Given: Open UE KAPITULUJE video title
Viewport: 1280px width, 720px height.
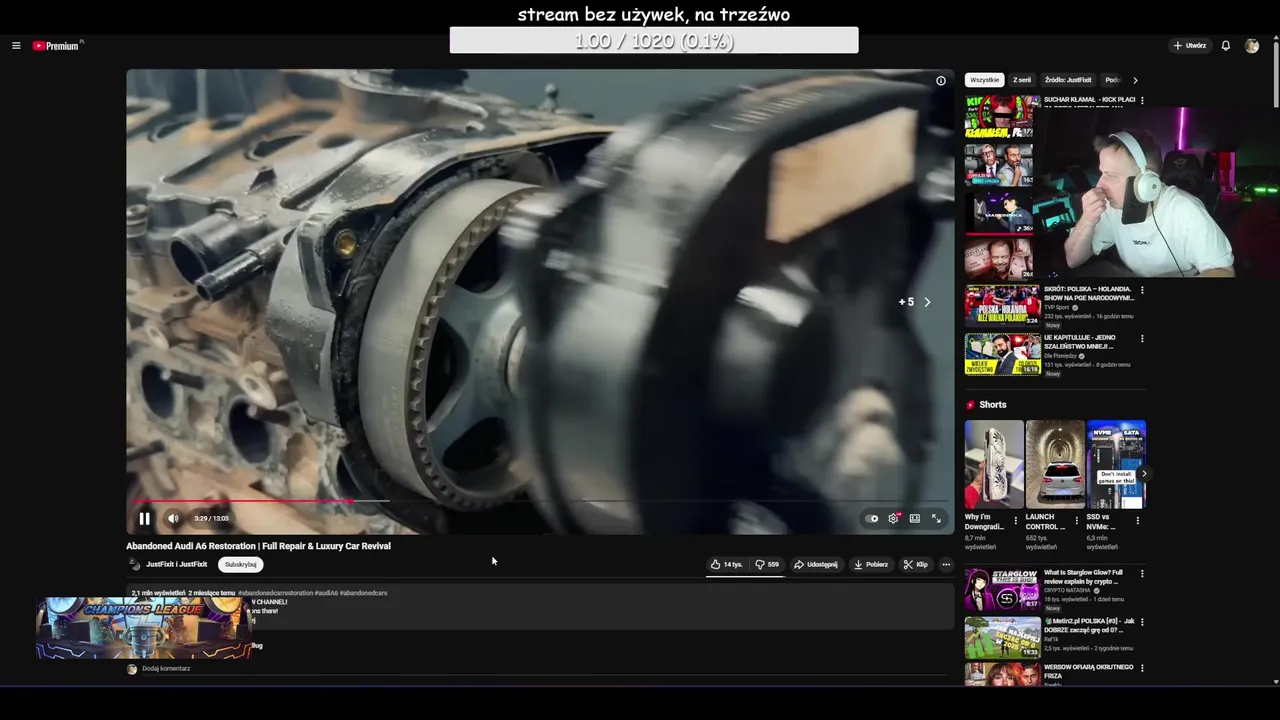Looking at the screenshot, I should click(1079, 342).
